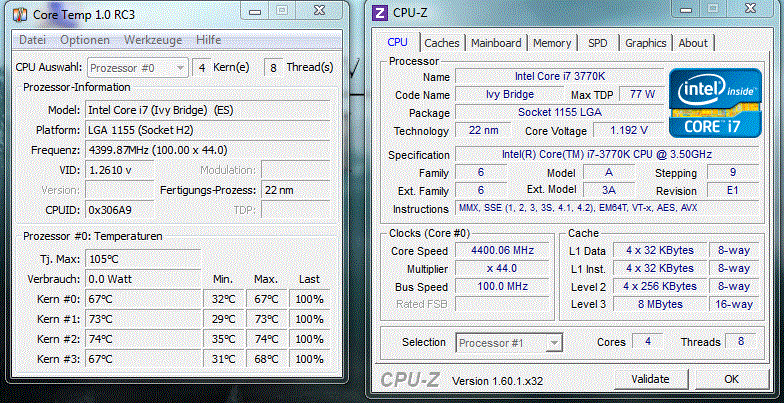The height and width of the screenshot is (403, 784).
Task: Click the Validate button in CPU-Z
Action: pyautogui.click(x=650, y=380)
